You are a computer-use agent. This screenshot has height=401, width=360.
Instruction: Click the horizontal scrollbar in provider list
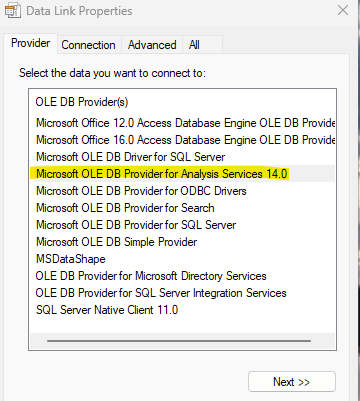pos(179,341)
